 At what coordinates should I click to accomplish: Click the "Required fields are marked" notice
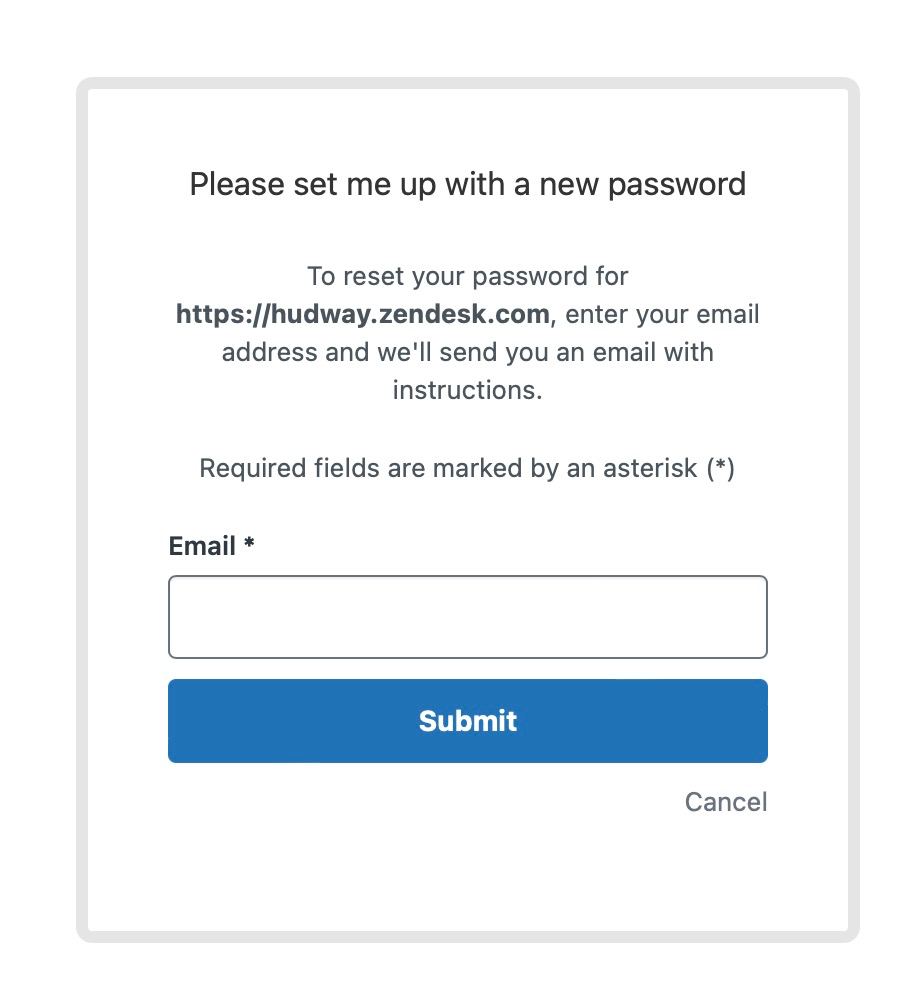467,468
